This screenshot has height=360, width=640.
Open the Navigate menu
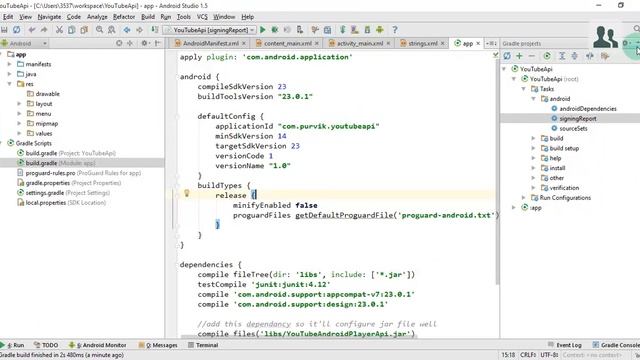tap(49, 17)
